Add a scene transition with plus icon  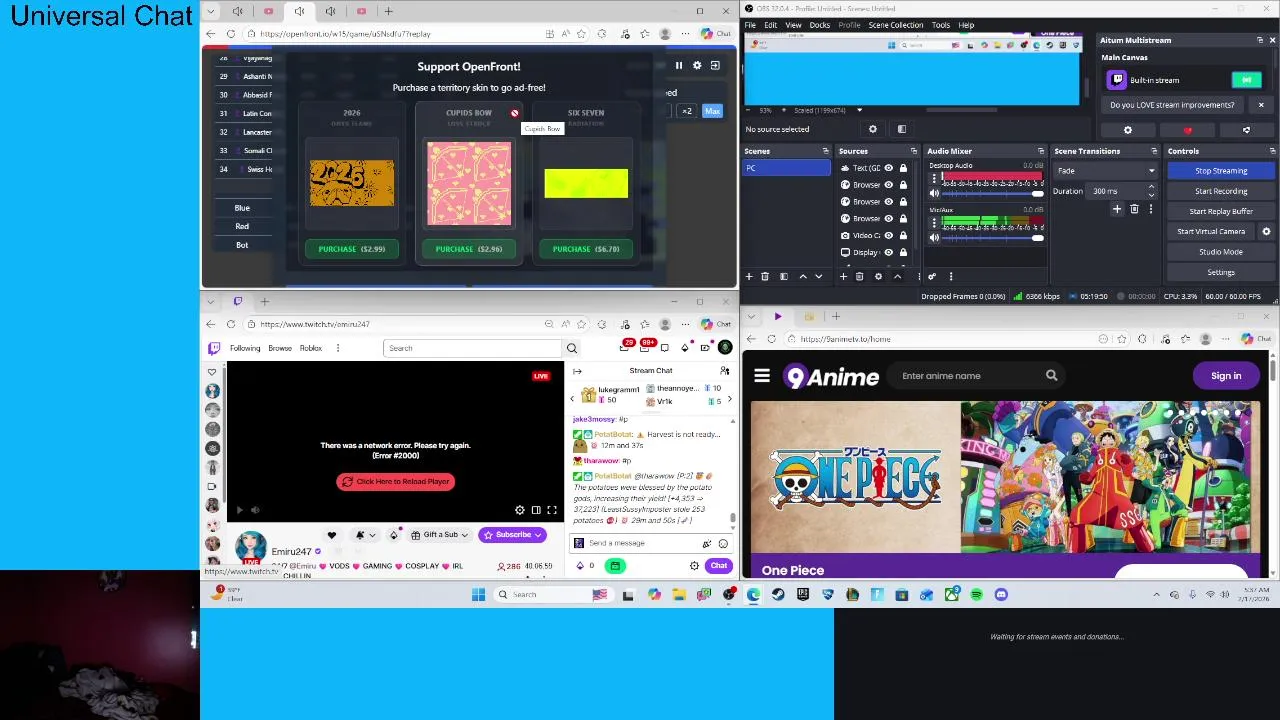click(1117, 209)
